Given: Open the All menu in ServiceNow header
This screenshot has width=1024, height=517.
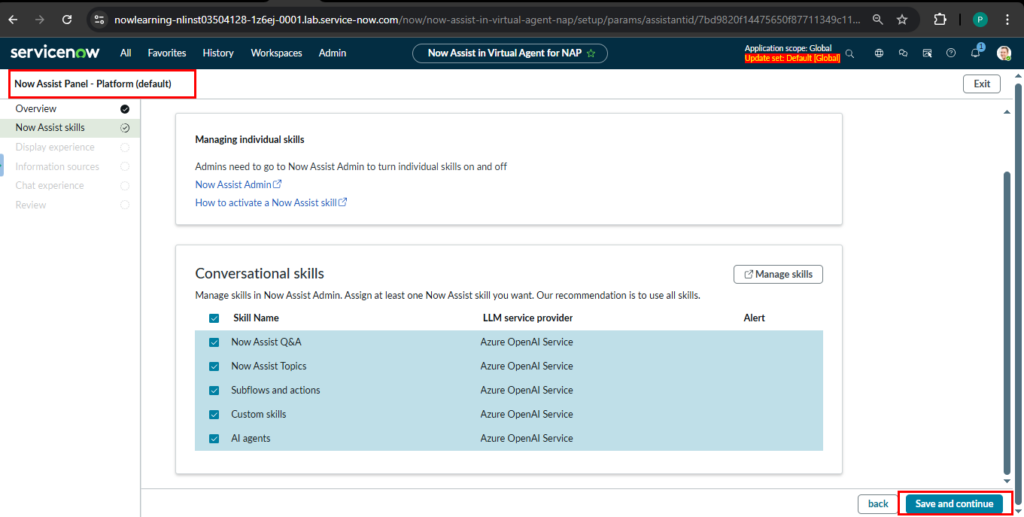Looking at the screenshot, I should (x=125, y=53).
